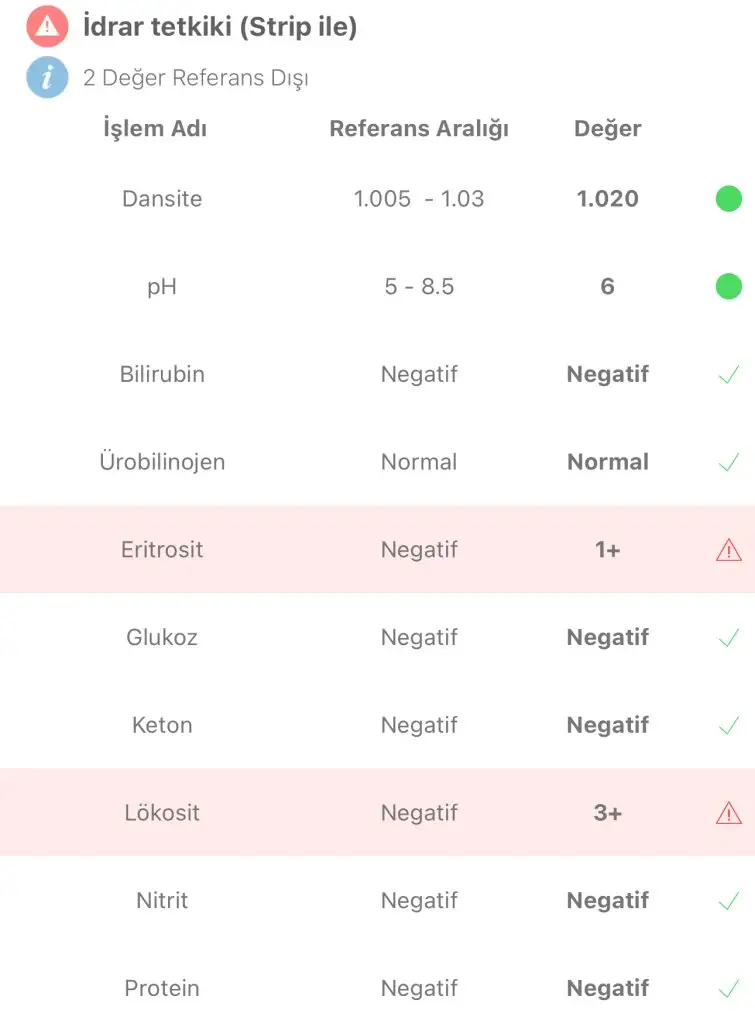Tap the checkmark in the Protein row

point(729,989)
